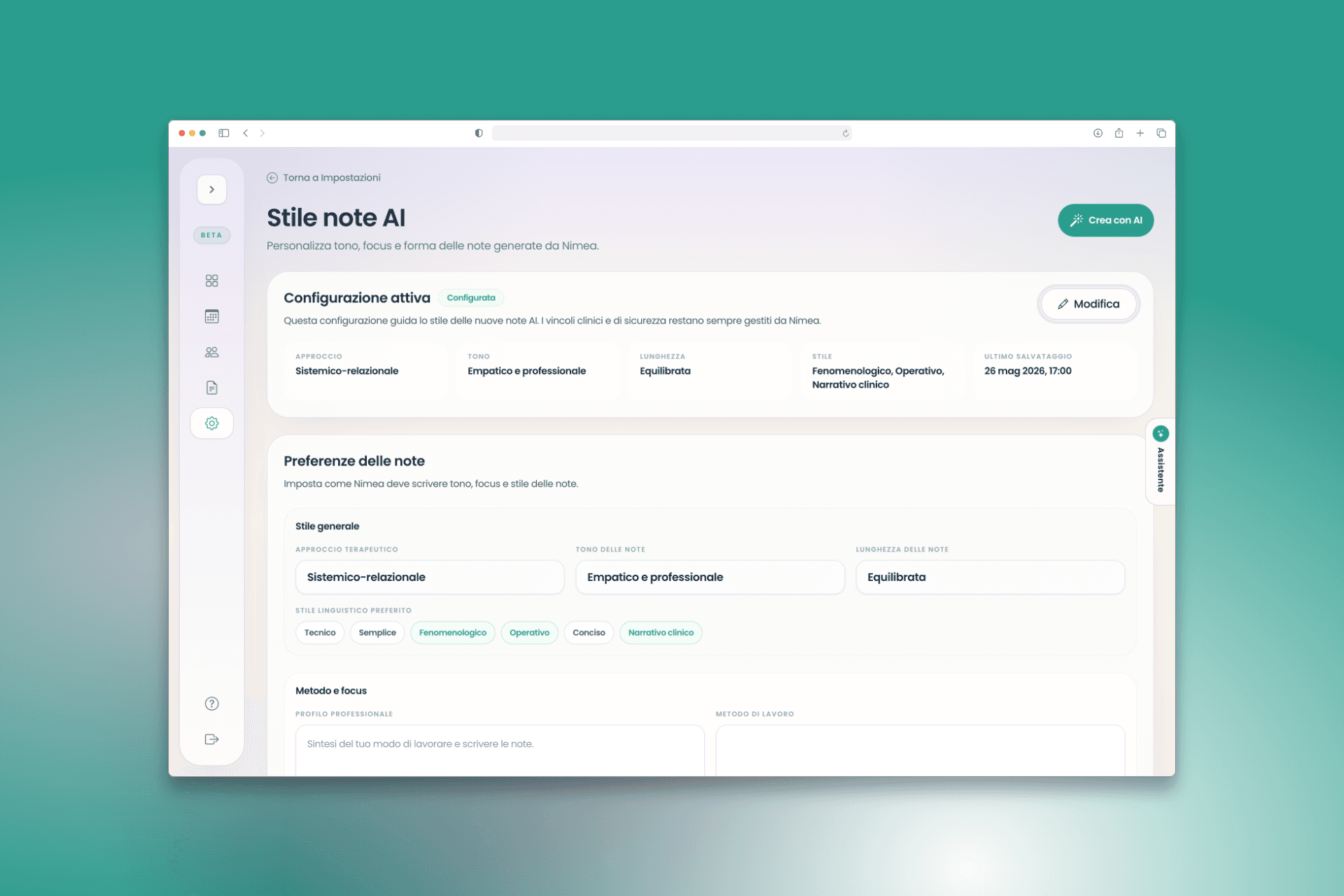Viewport: 1344px width, 896px height.
Task: Click the Ultimo salvataggio date 26 mag 2026
Action: 1028,371
